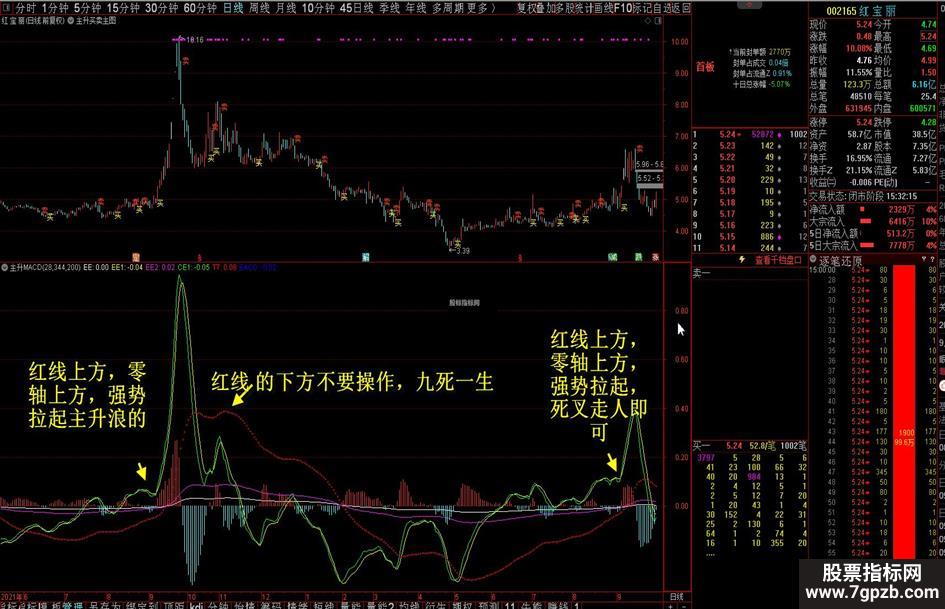
Task: Select the 30分钟 period
Action: pos(162,8)
